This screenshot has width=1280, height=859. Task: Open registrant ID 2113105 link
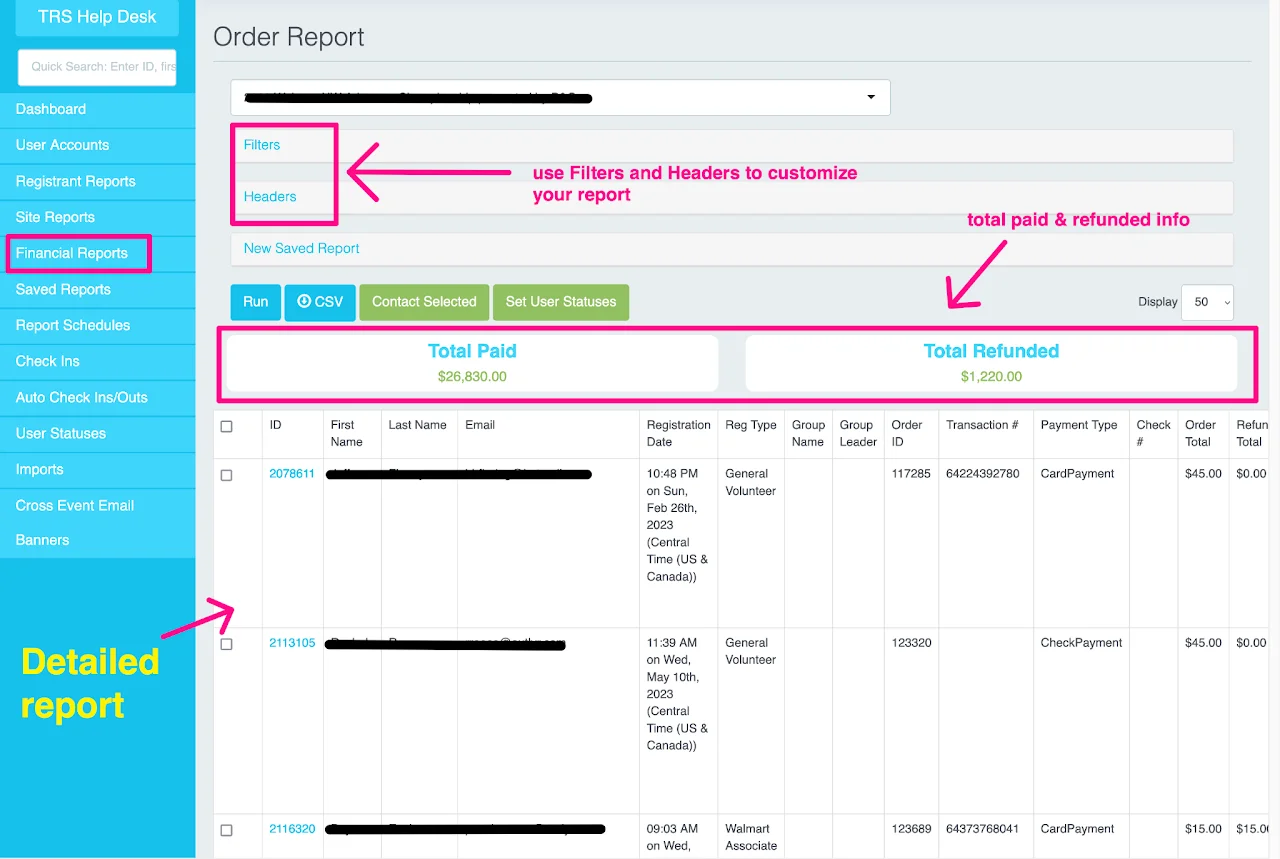coord(292,643)
